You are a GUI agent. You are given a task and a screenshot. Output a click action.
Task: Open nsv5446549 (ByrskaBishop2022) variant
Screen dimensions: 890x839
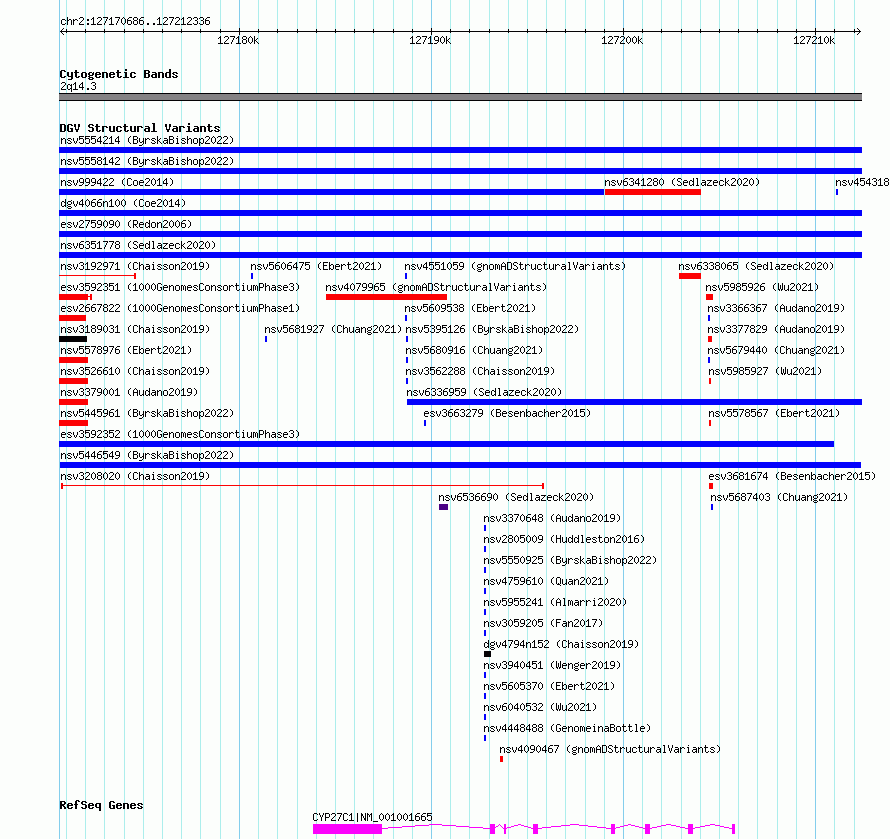click(147, 455)
